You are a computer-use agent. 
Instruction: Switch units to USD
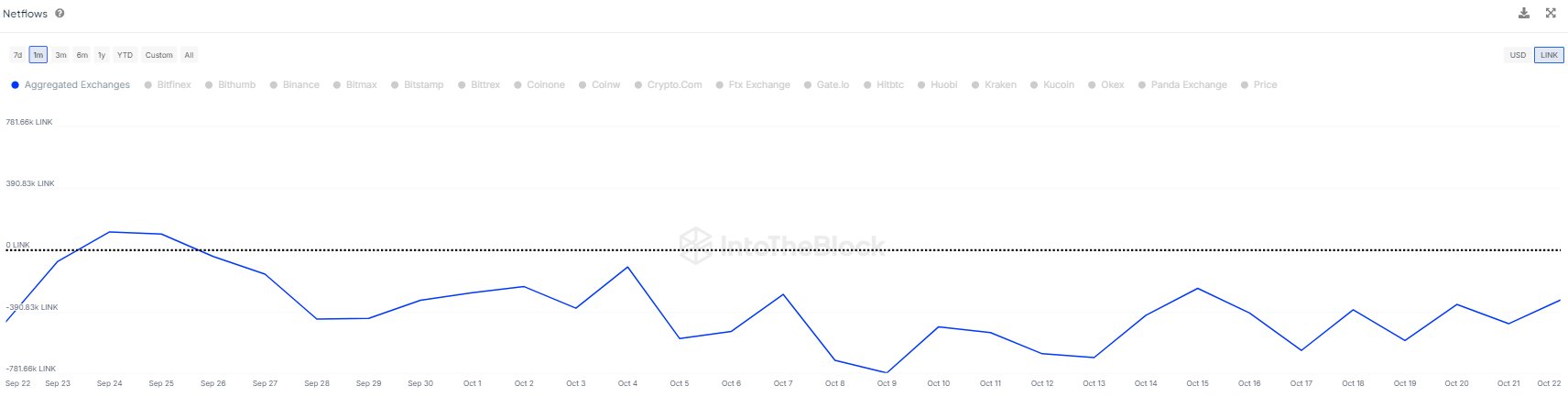tap(1518, 55)
